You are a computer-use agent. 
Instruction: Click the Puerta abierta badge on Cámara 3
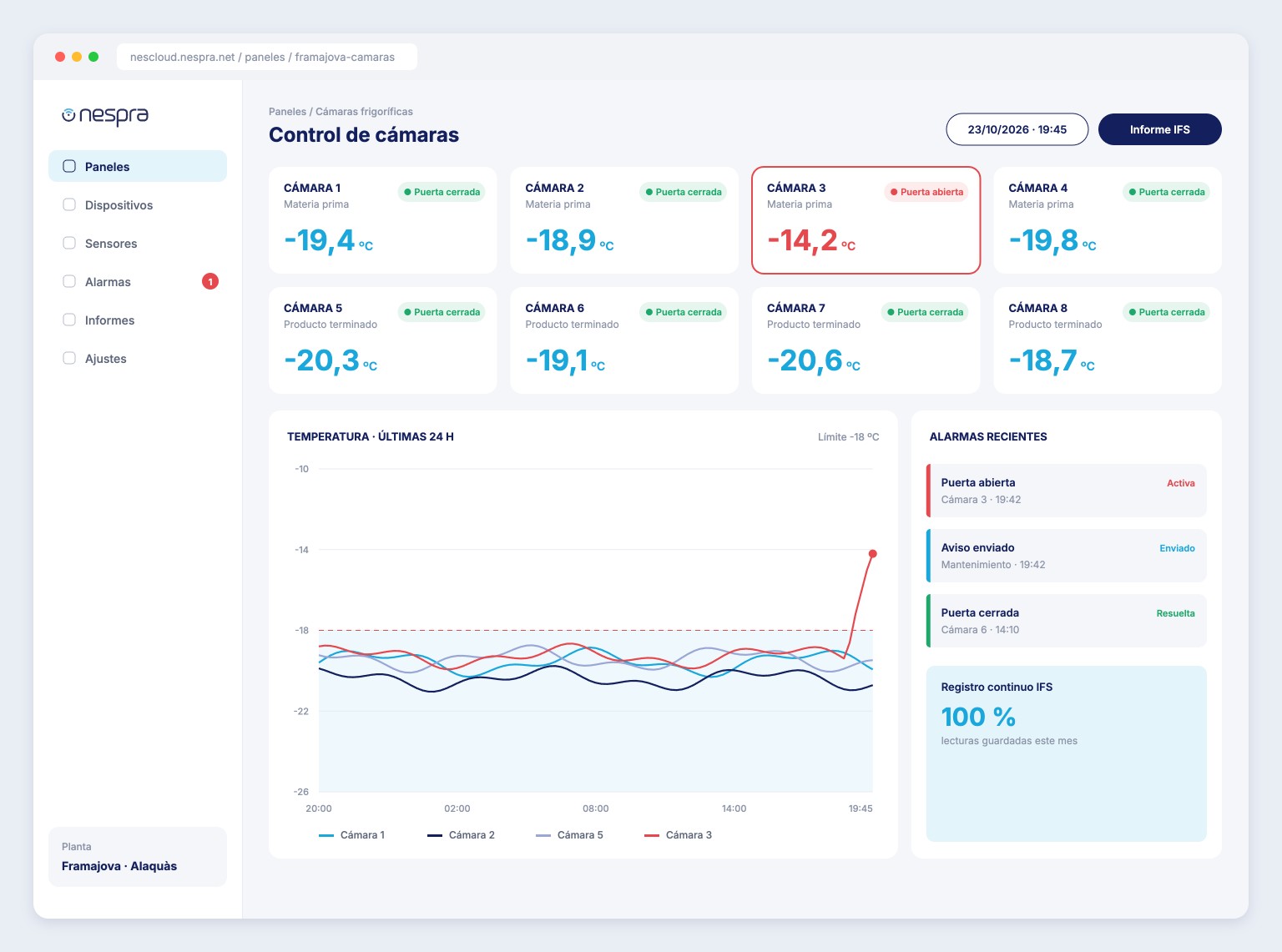pos(926,192)
